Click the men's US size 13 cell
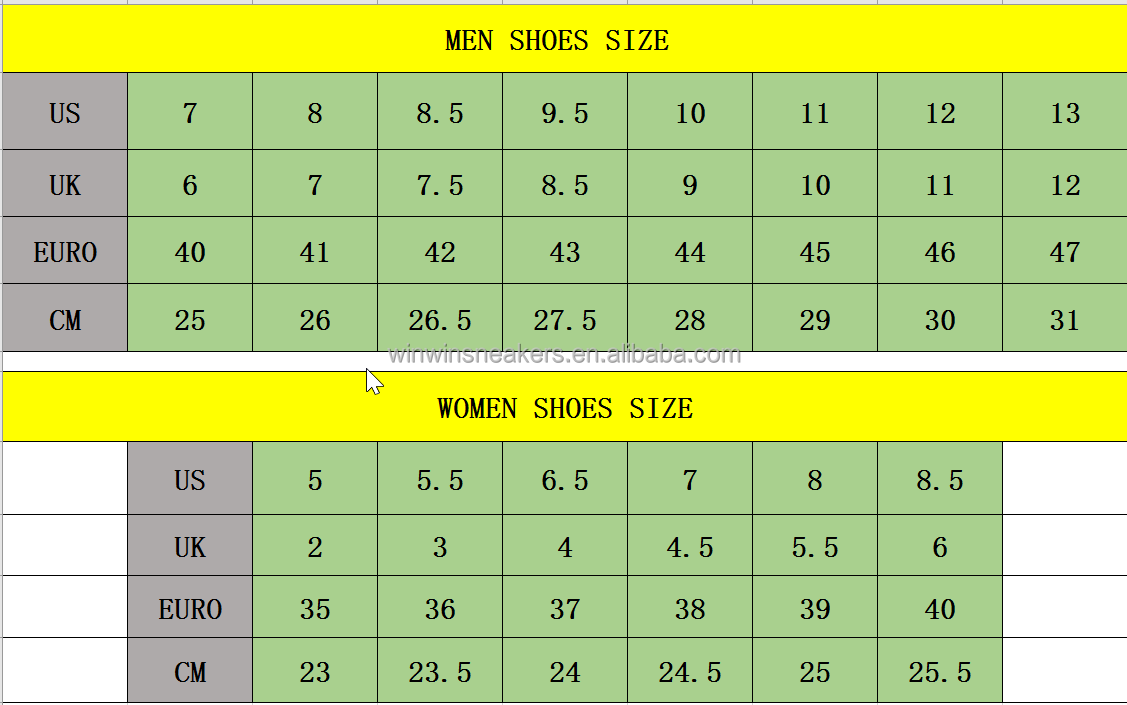Screen dimensions: 1127x705 1065,112
